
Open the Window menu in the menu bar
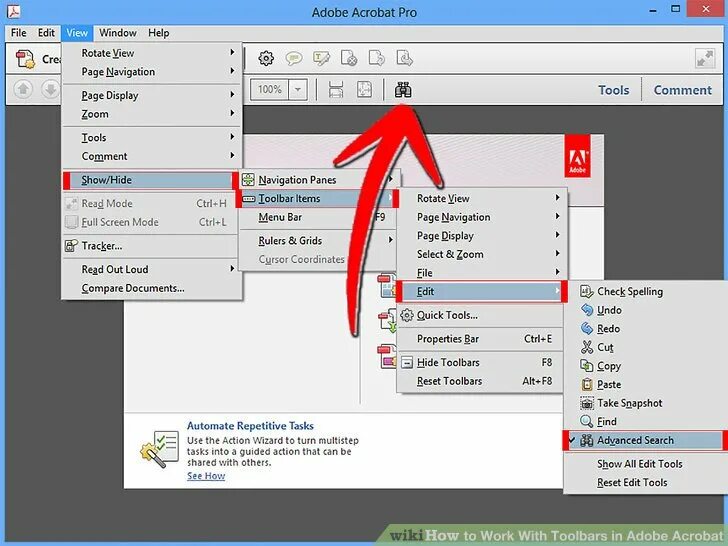pyautogui.click(x=118, y=33)
